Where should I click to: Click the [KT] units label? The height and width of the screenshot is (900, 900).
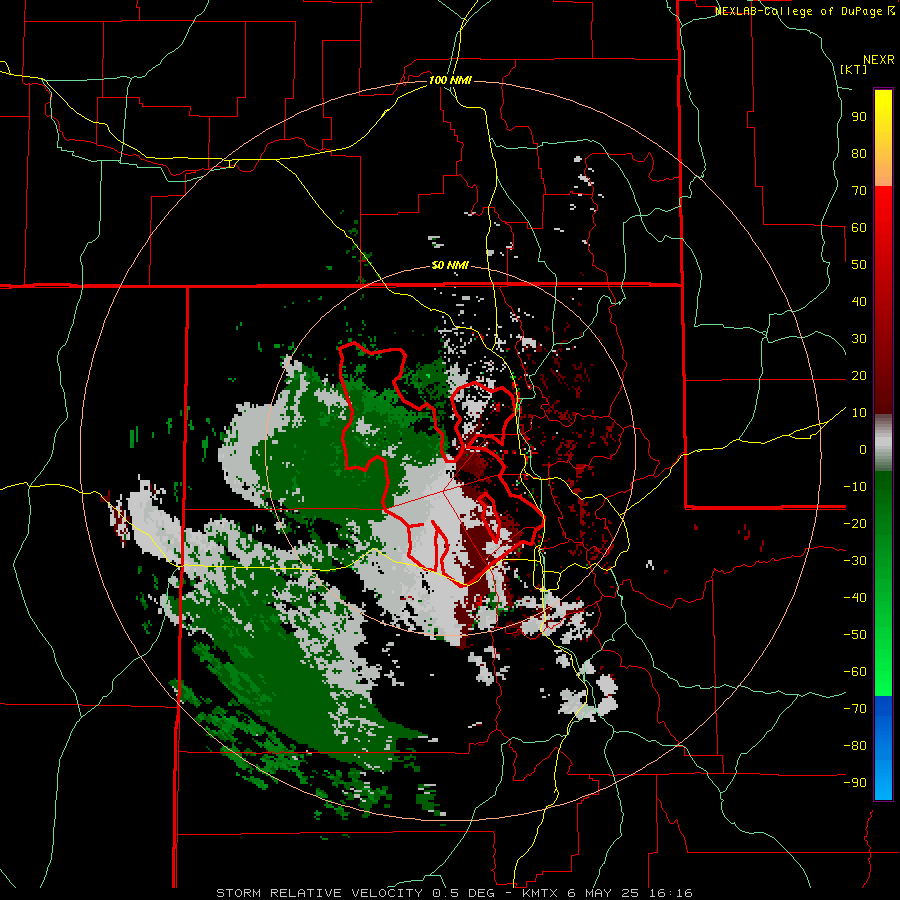tap(854, 69)
